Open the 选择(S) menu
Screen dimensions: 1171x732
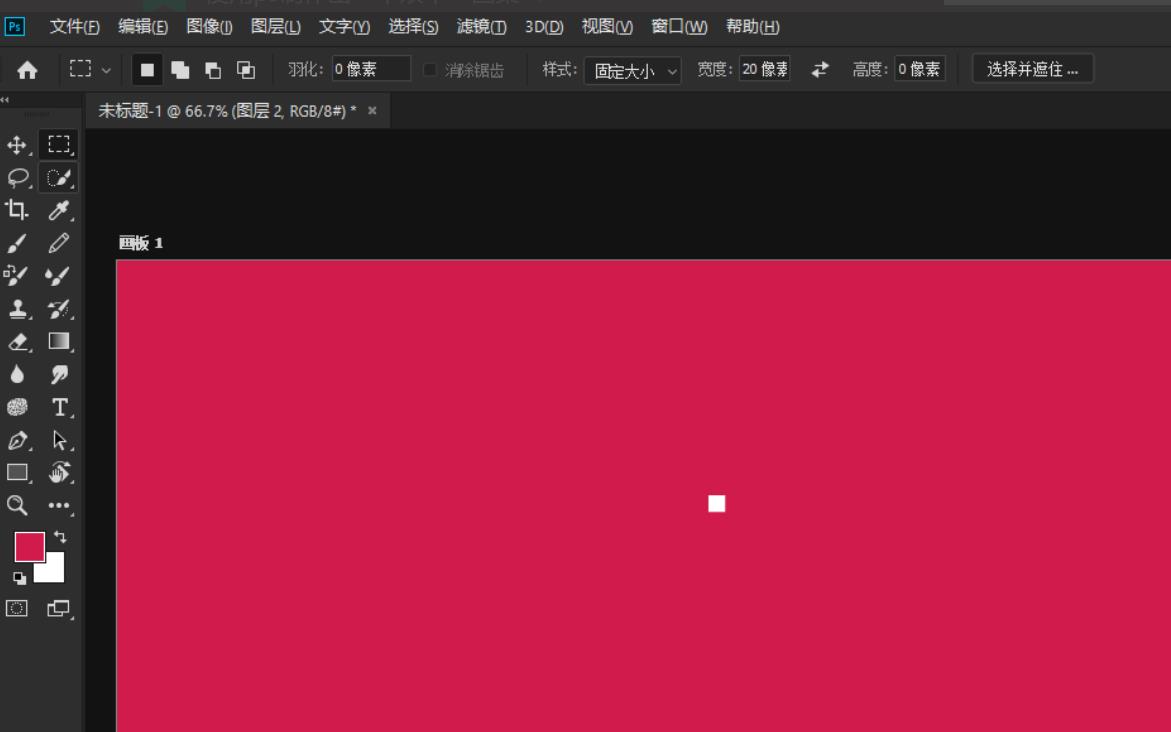(x=413, y=27)
